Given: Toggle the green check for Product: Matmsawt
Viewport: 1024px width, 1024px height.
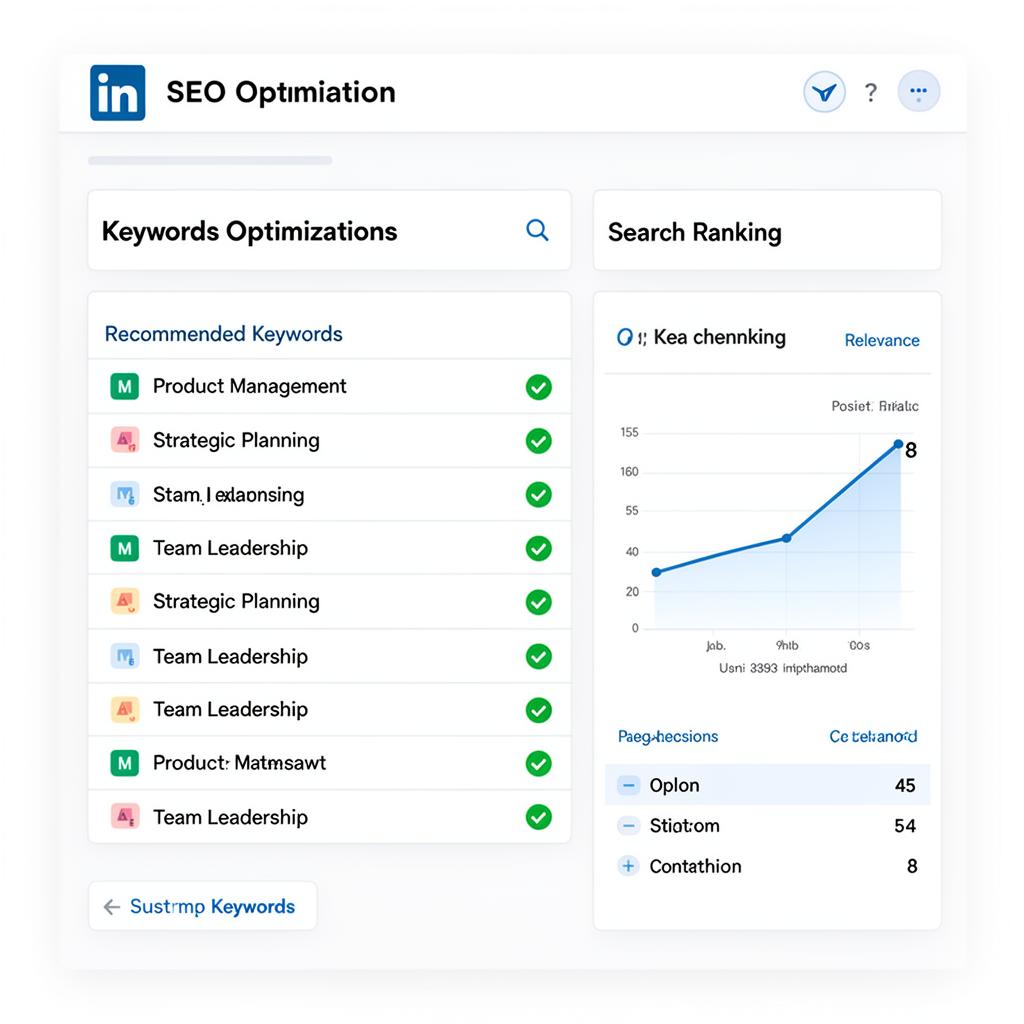Looking at the screenshot, I should (539, 763).
